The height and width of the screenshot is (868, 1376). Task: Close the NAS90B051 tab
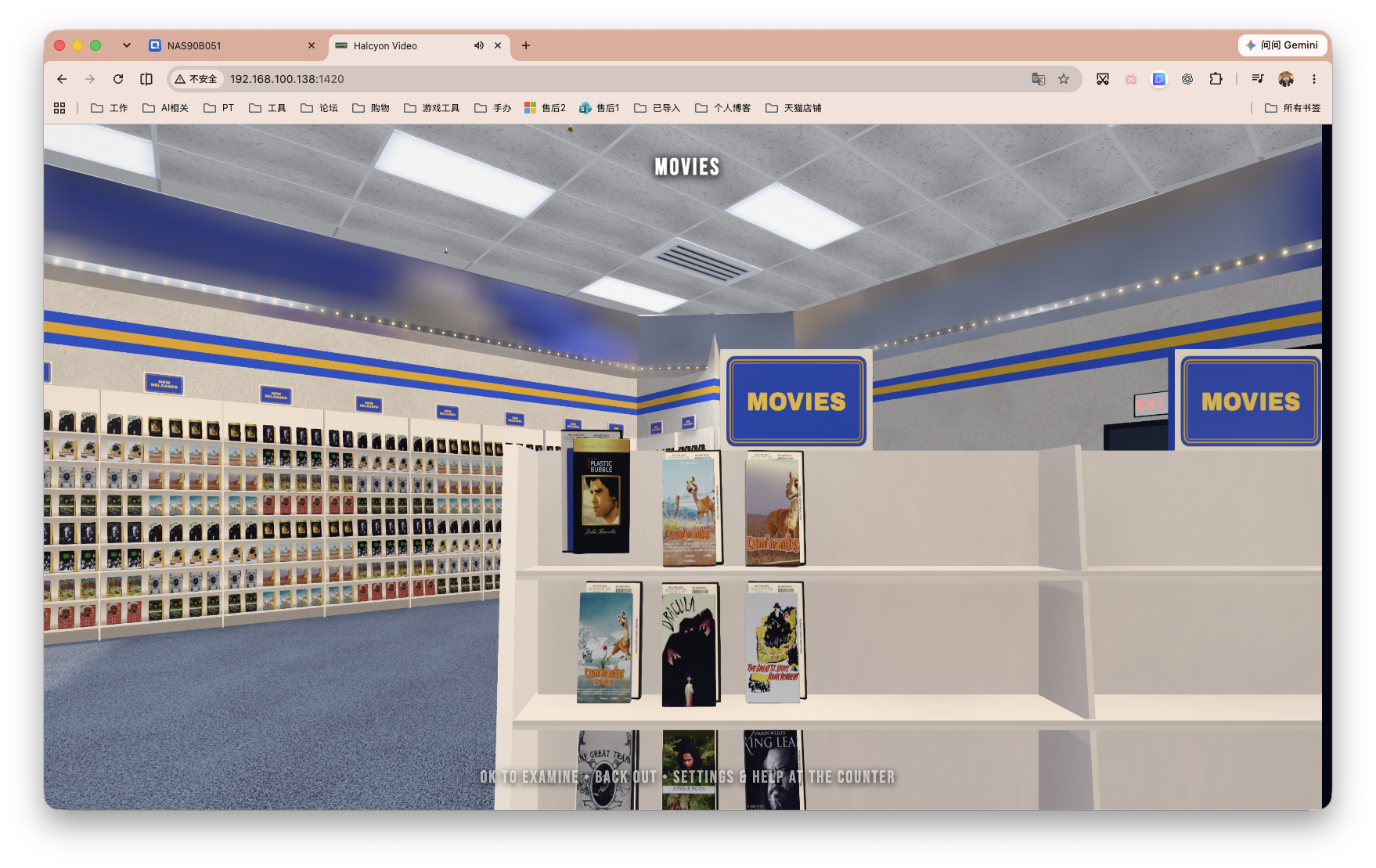[x=312, y=45]
